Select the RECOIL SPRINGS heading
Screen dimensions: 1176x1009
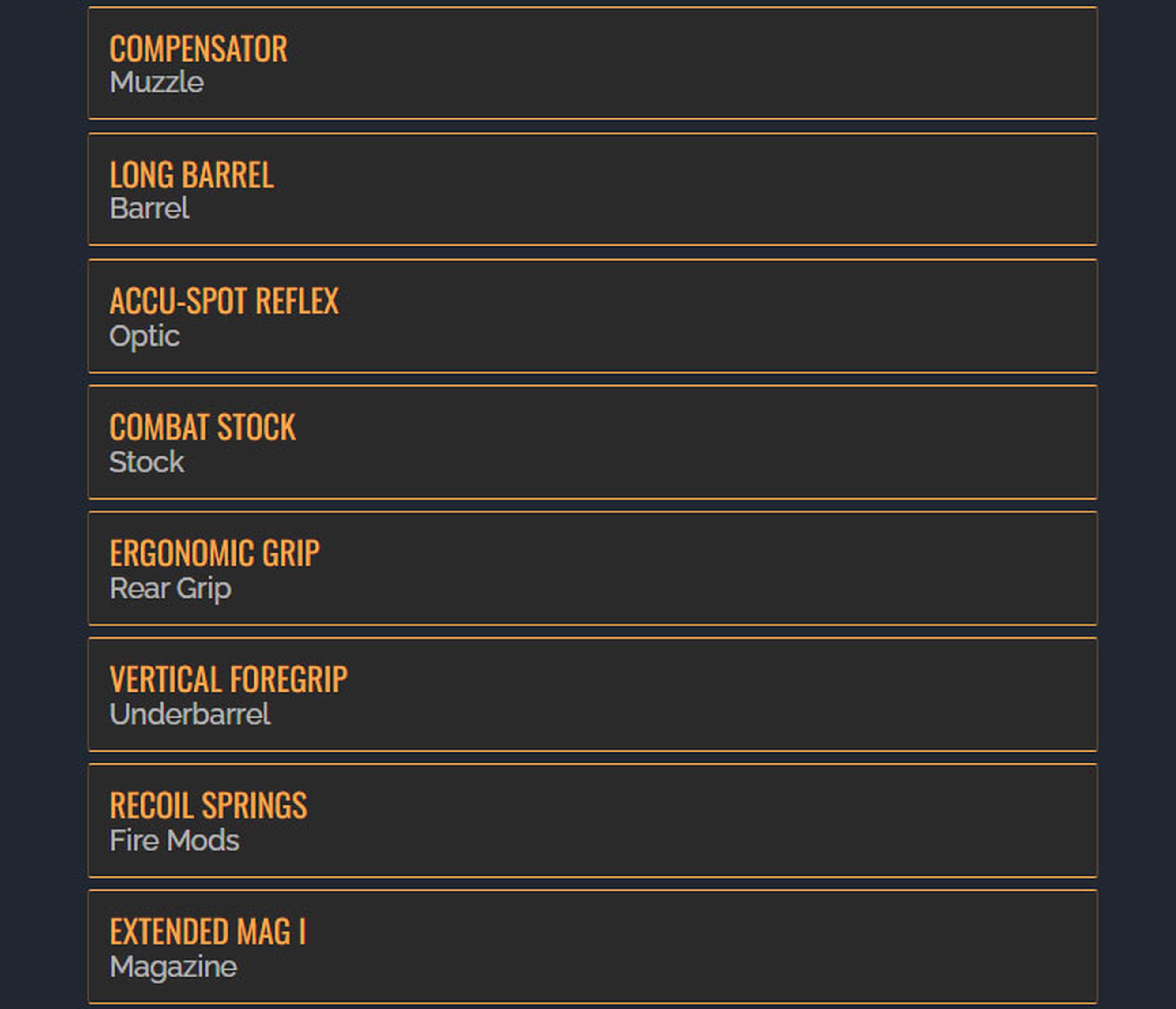tap(208, 806)
